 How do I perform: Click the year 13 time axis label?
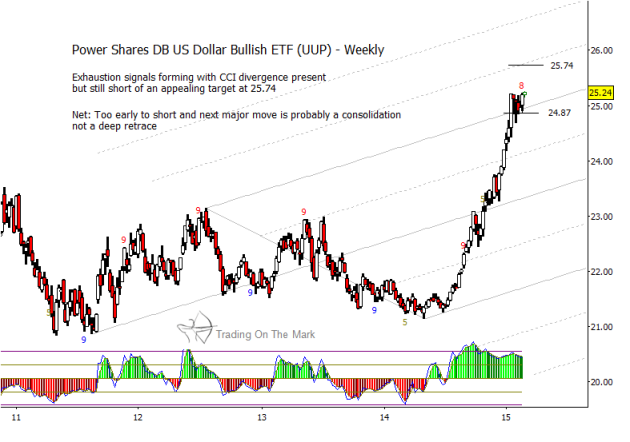point(262,417)
